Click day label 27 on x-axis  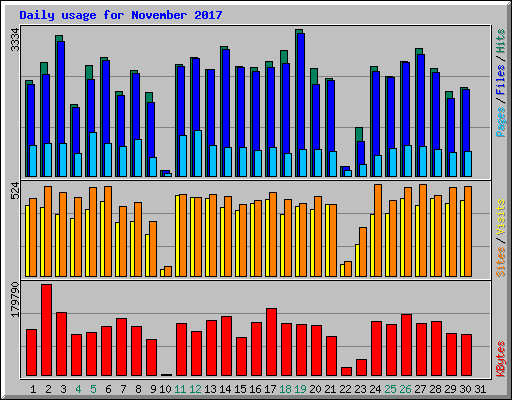tap(420, 389)
